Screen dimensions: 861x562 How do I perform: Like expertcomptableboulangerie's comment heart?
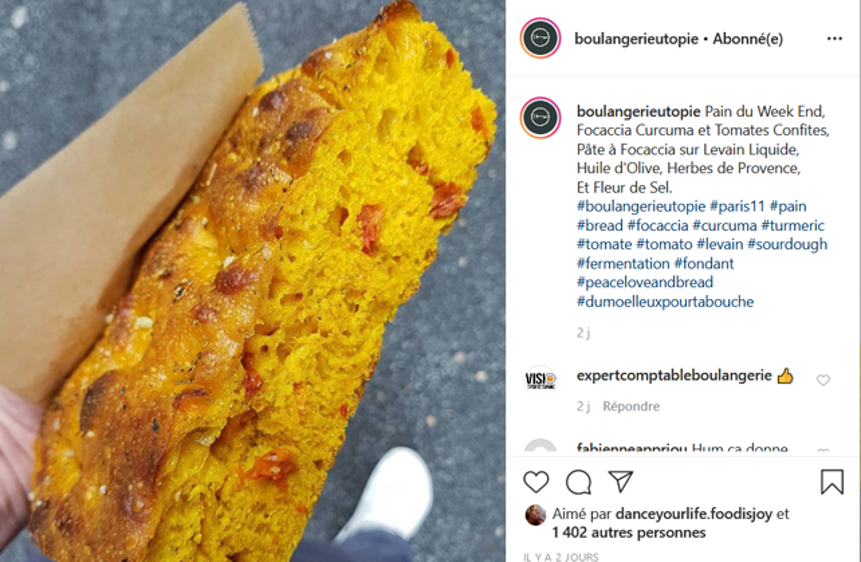click(823, 380)
